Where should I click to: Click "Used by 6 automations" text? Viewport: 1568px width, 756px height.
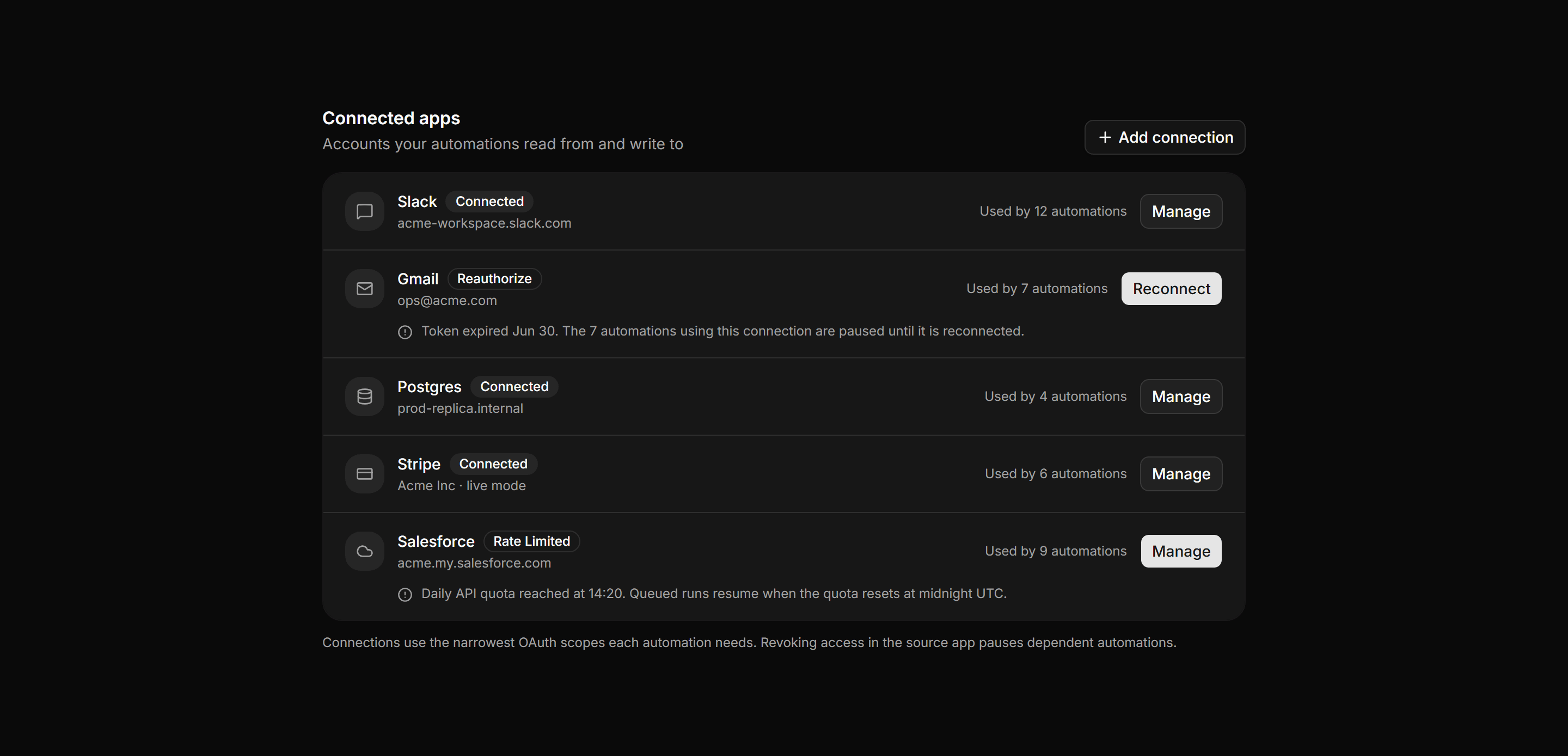click(1056, 474)
